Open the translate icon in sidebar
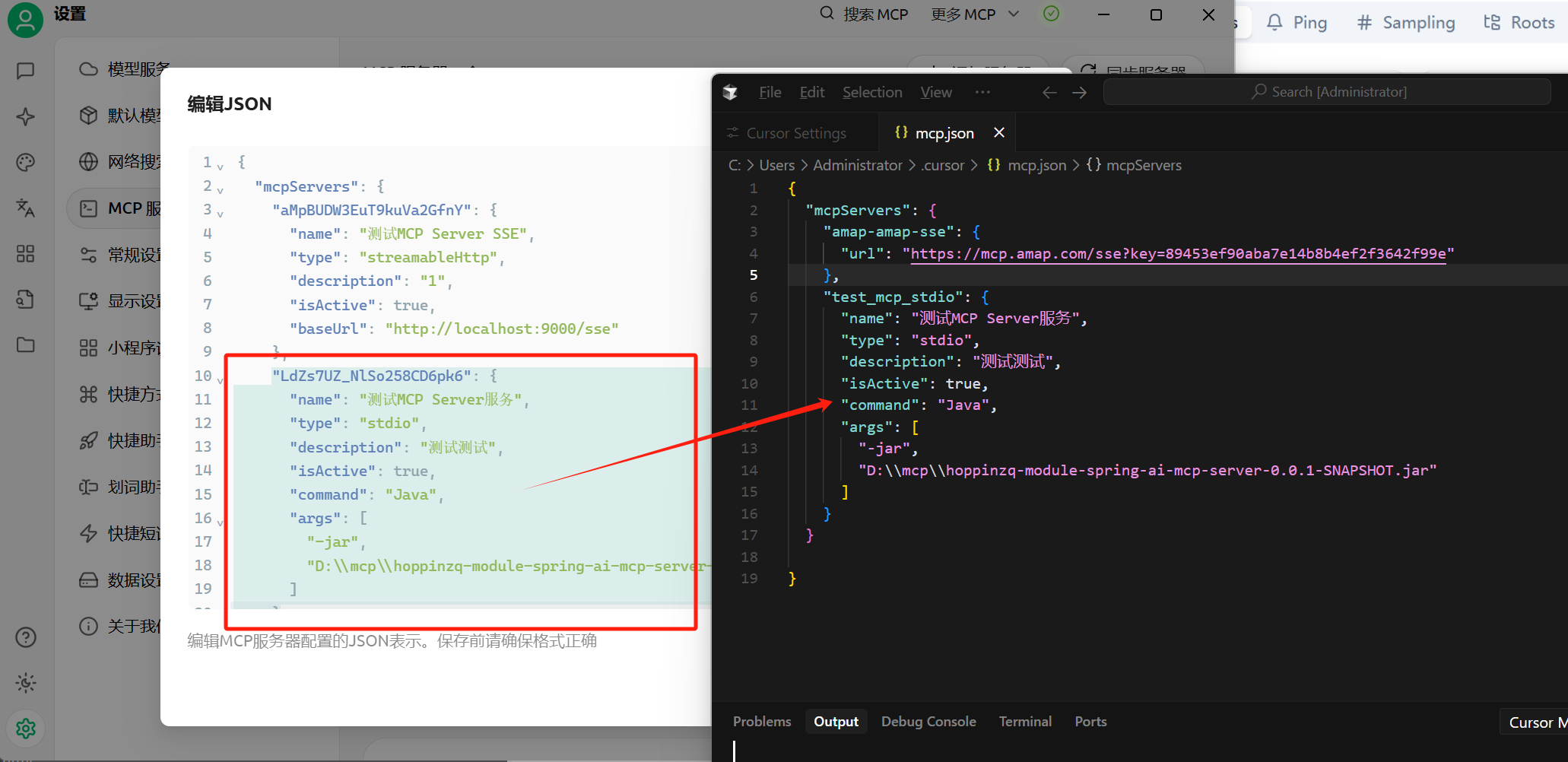 click(25, 208)
